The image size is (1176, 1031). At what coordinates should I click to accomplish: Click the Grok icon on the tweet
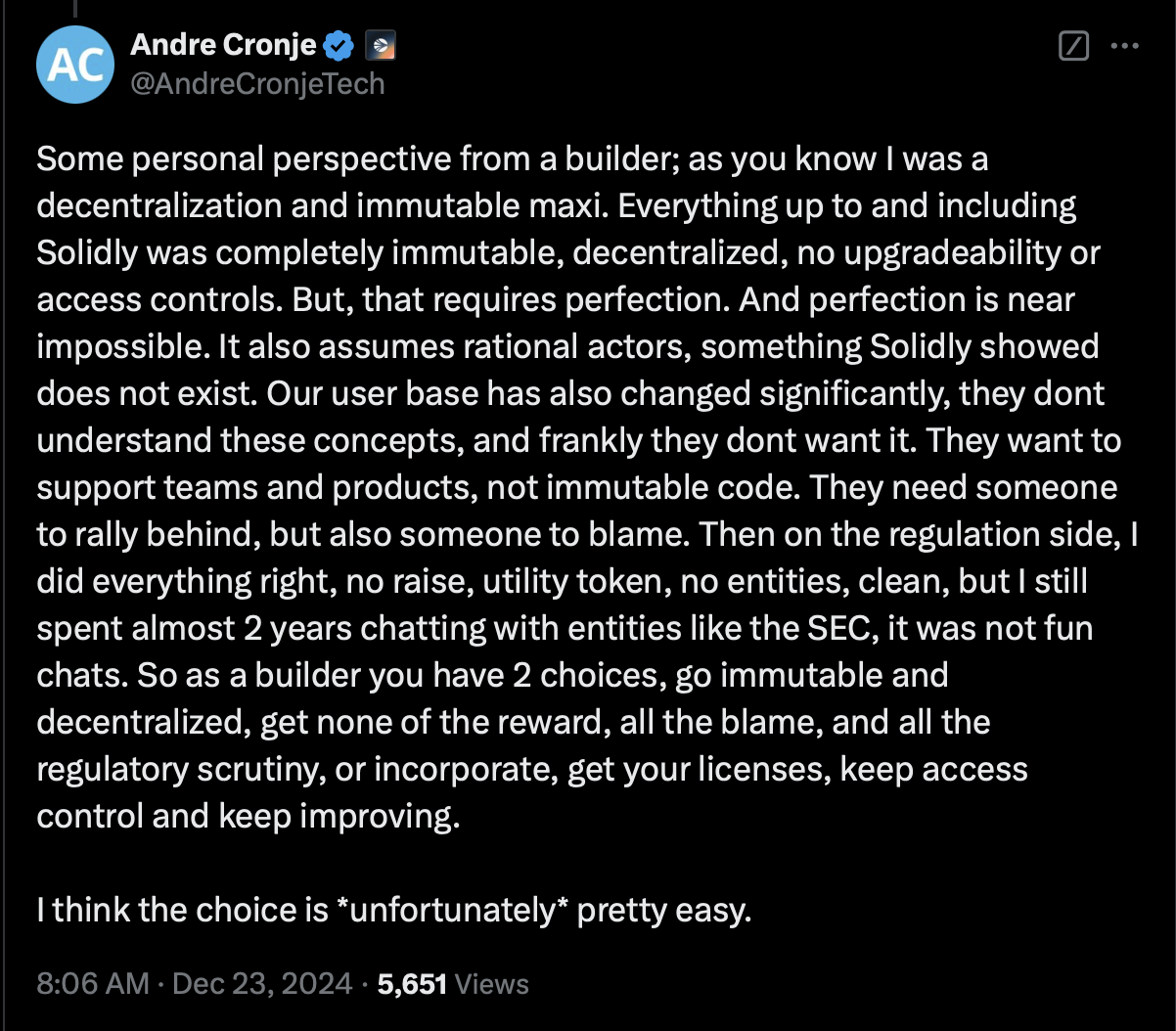(x=1072, y=46)
